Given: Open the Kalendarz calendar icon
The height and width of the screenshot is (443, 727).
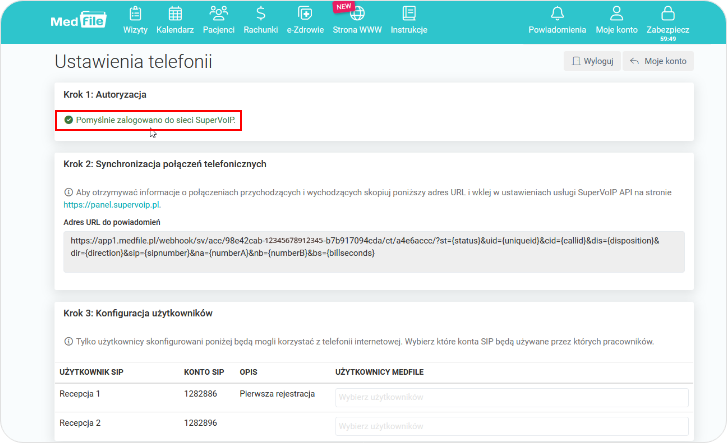Looking at the screenshot, I should point(175,14).
